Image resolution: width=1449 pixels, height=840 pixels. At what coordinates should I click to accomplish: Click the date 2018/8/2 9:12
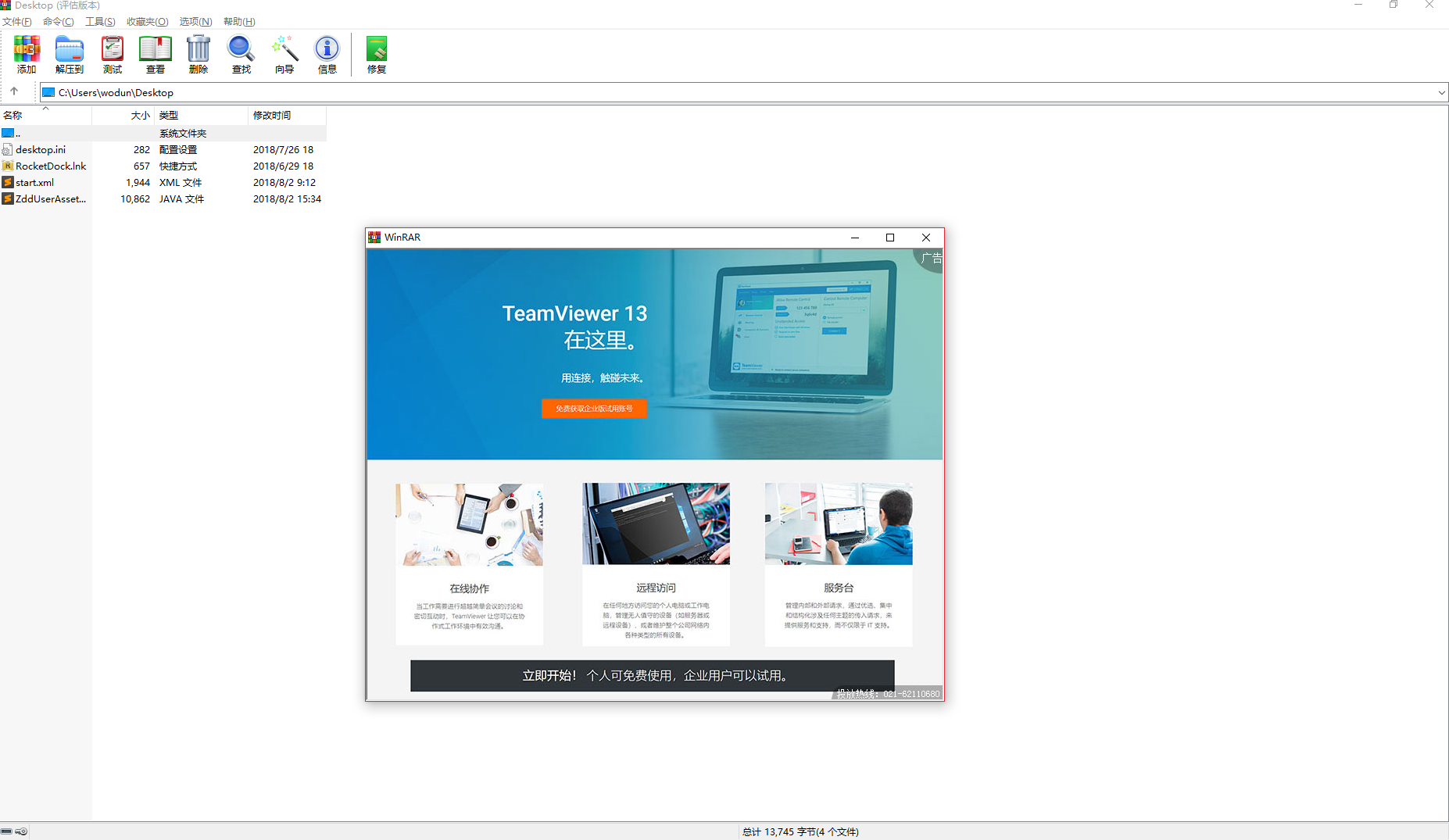[284, 182]
